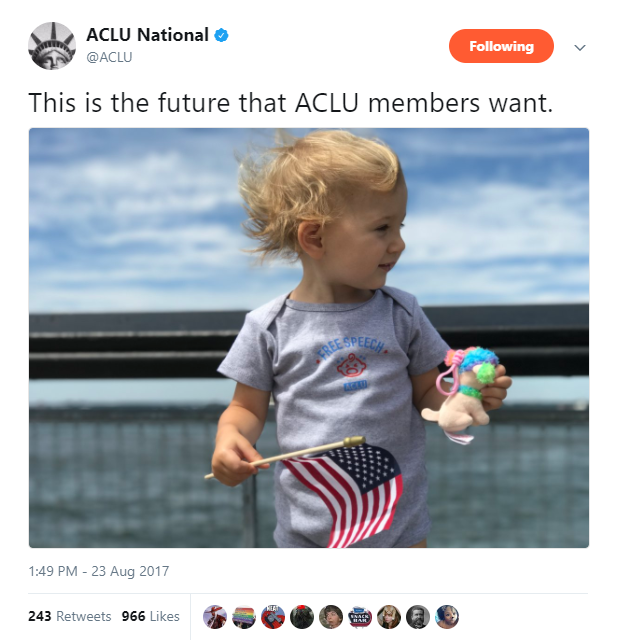Open the brown-haired person liker avatar
619x640 pixels.
pyautogui.click(x=331, y=617)
